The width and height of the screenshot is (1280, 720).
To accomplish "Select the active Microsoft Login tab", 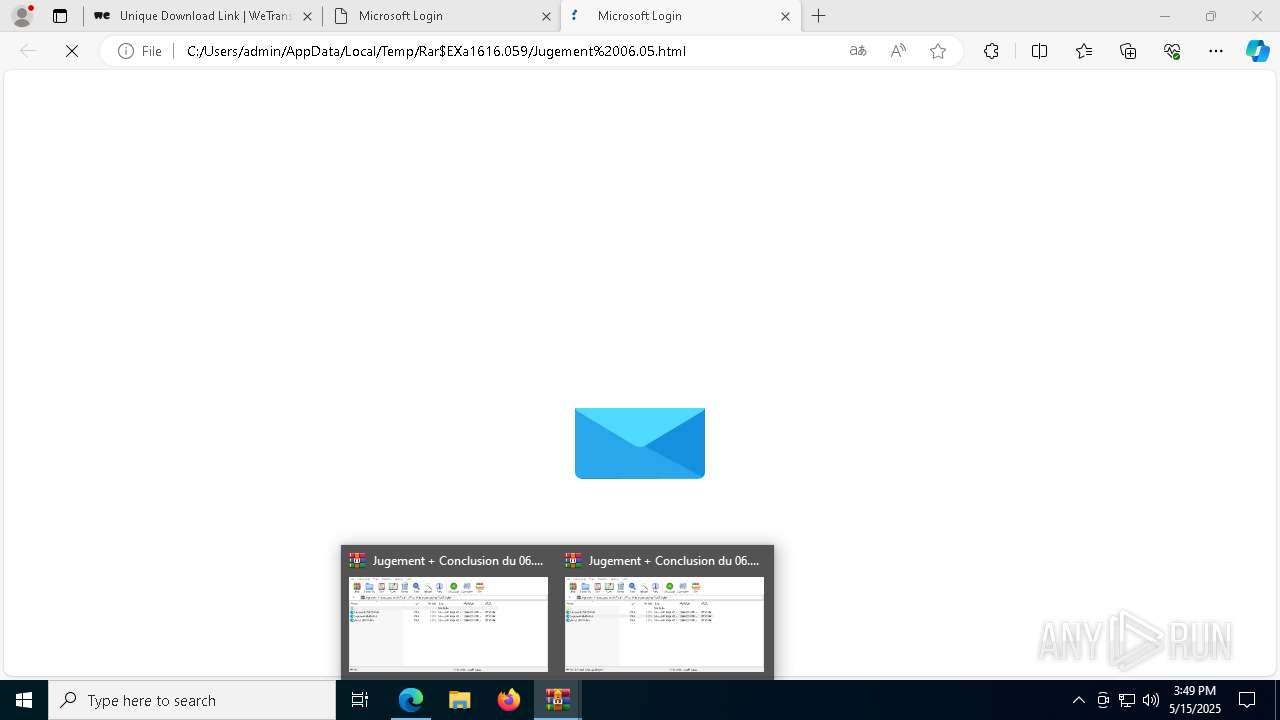I will tap(681, 16).
